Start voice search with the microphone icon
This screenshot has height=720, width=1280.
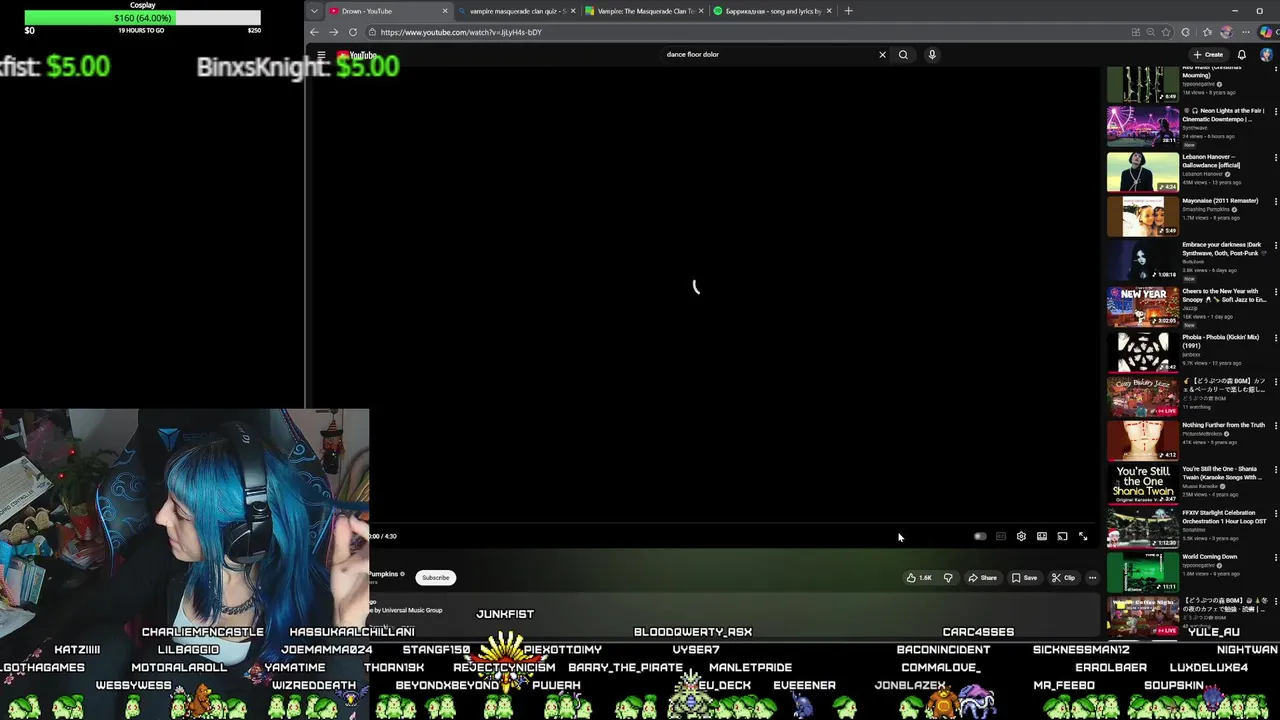(932, 55)
